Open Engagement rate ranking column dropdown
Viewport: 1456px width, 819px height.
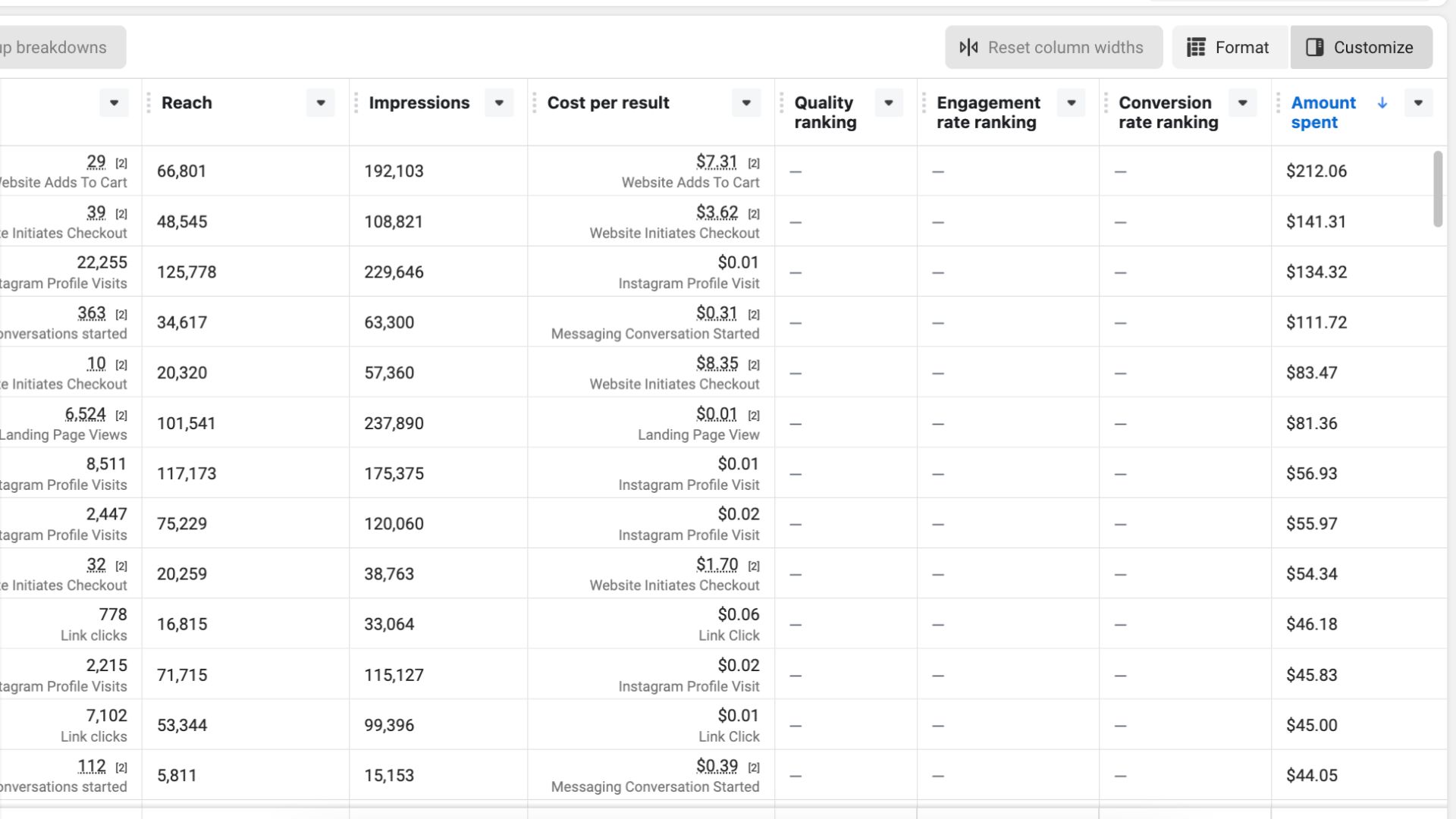(1072, 103)
